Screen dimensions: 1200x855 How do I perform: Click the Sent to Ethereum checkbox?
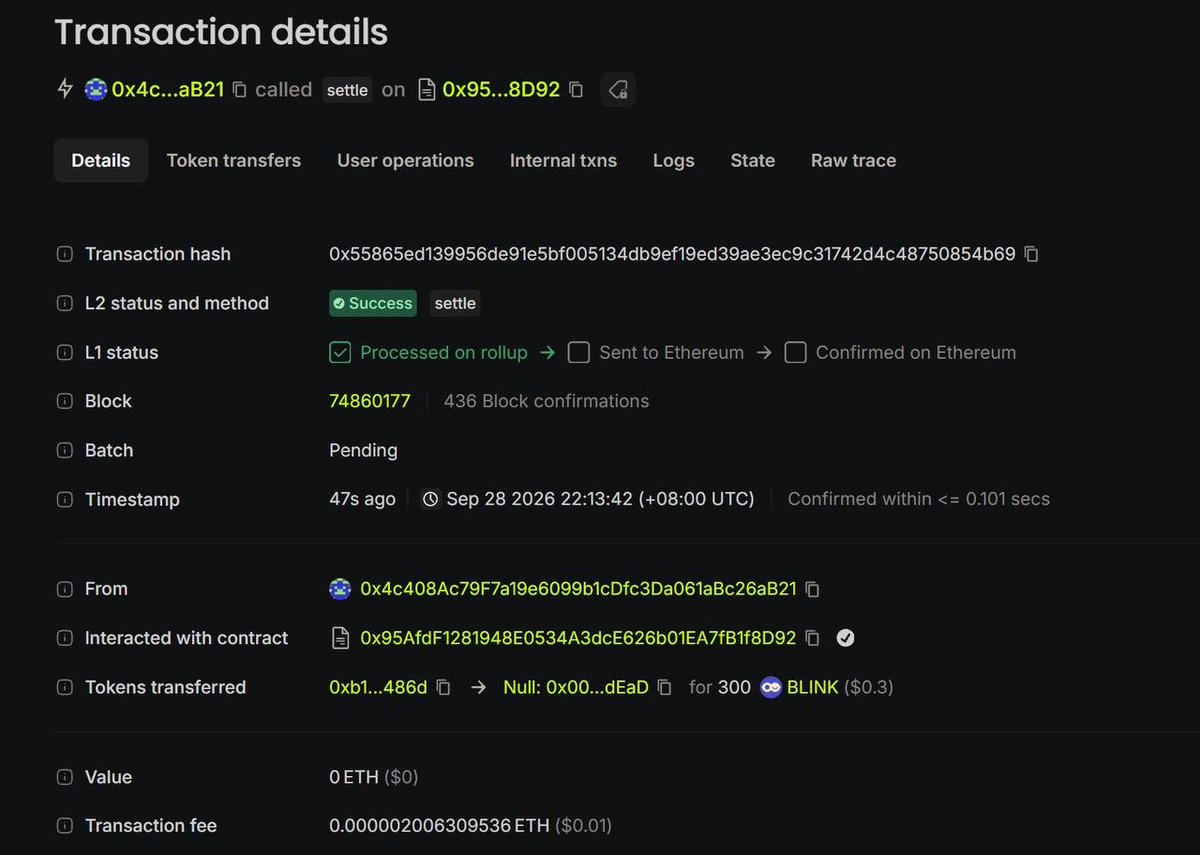[x=578, y=352]
